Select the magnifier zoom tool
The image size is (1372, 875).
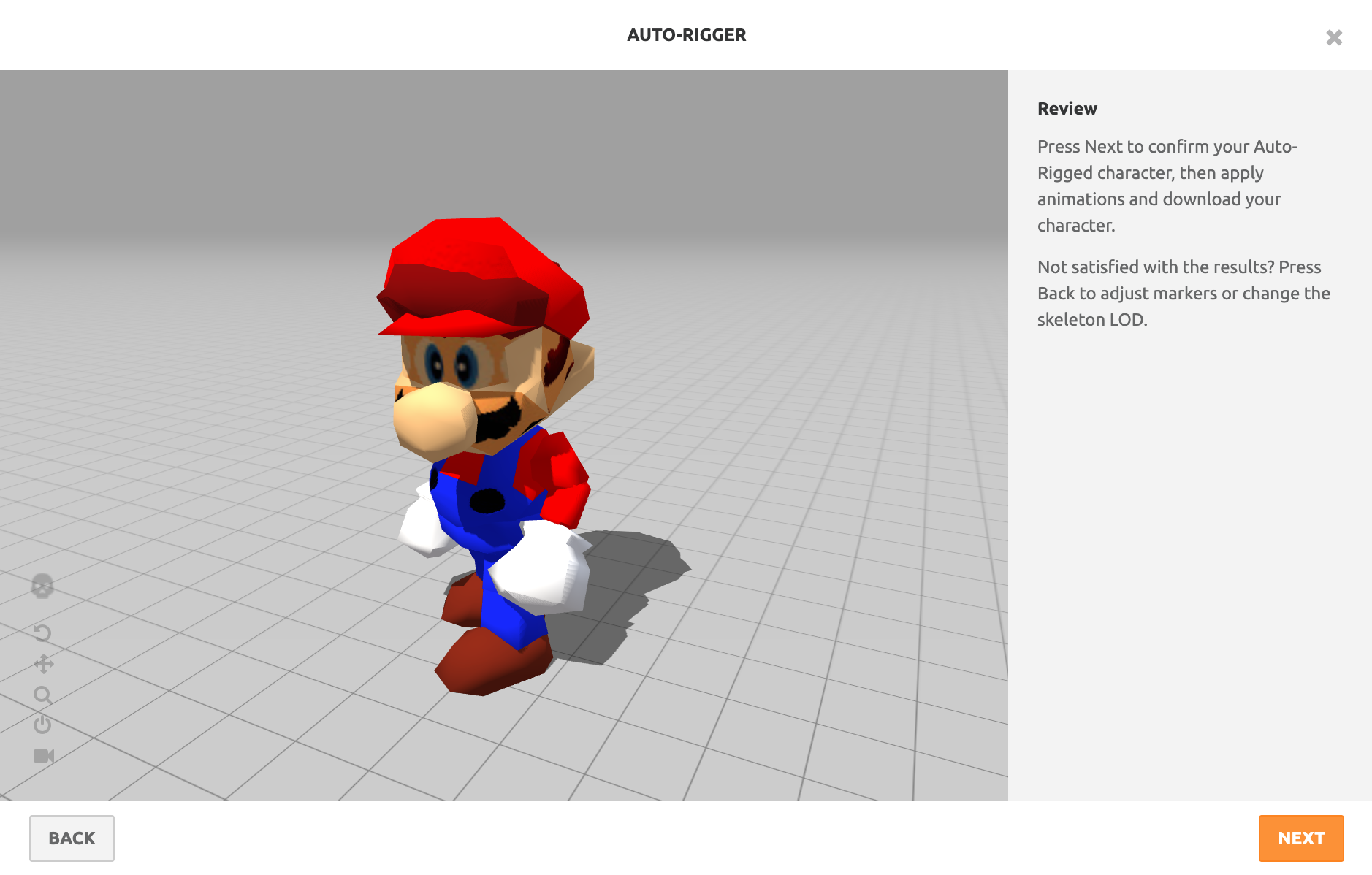[x=42, y=695]
